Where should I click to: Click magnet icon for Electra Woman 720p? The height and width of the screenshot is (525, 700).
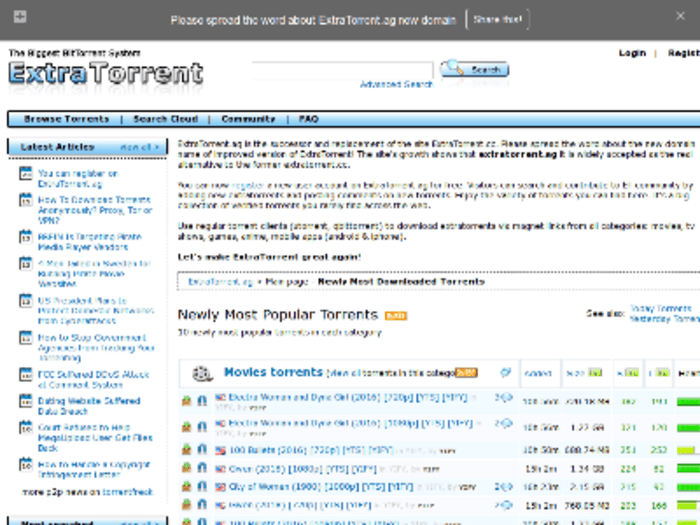(202, 401)
